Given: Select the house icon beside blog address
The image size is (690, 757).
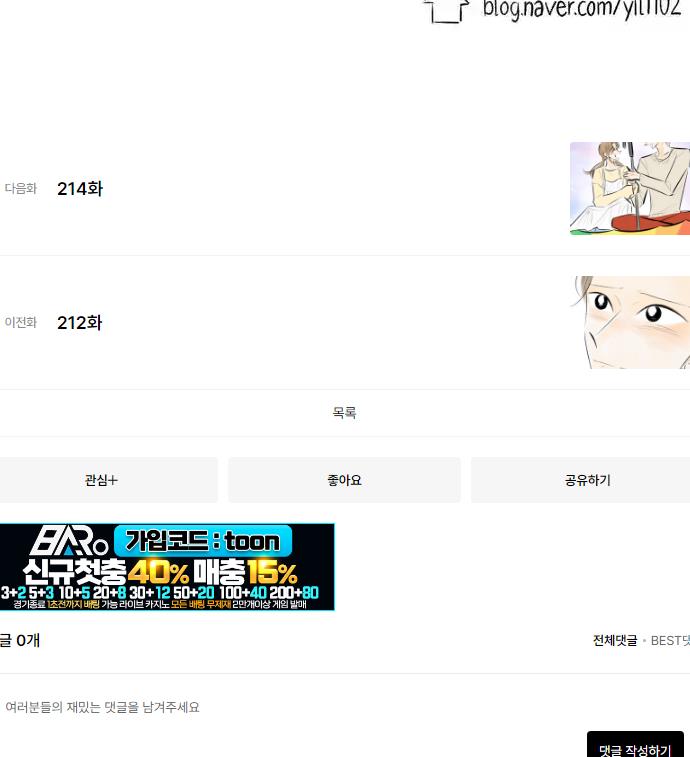Looking at the screenshot, I should click(446, 11).
